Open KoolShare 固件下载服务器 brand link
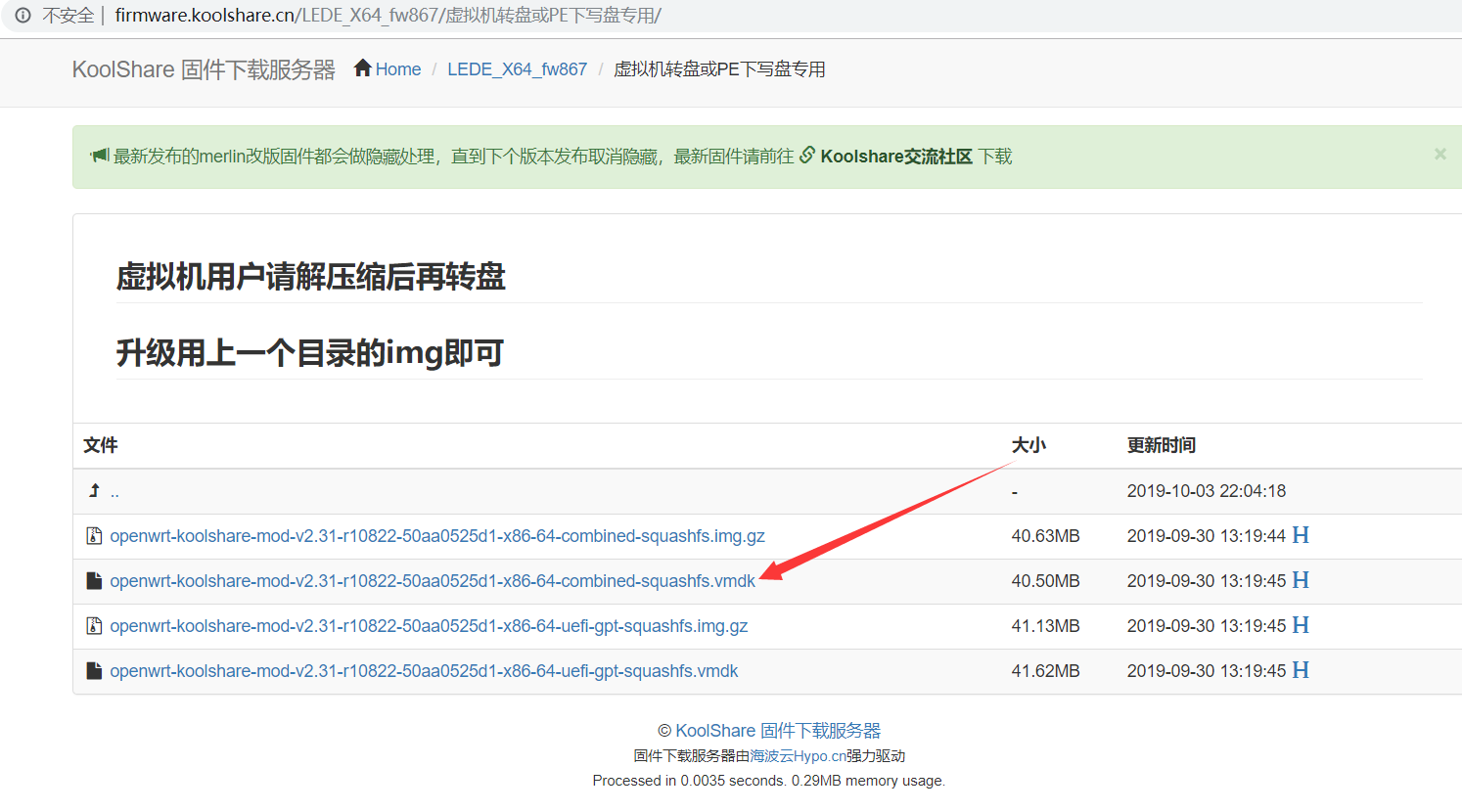This screenshot has width=1462, height=812. pos(204,69)
